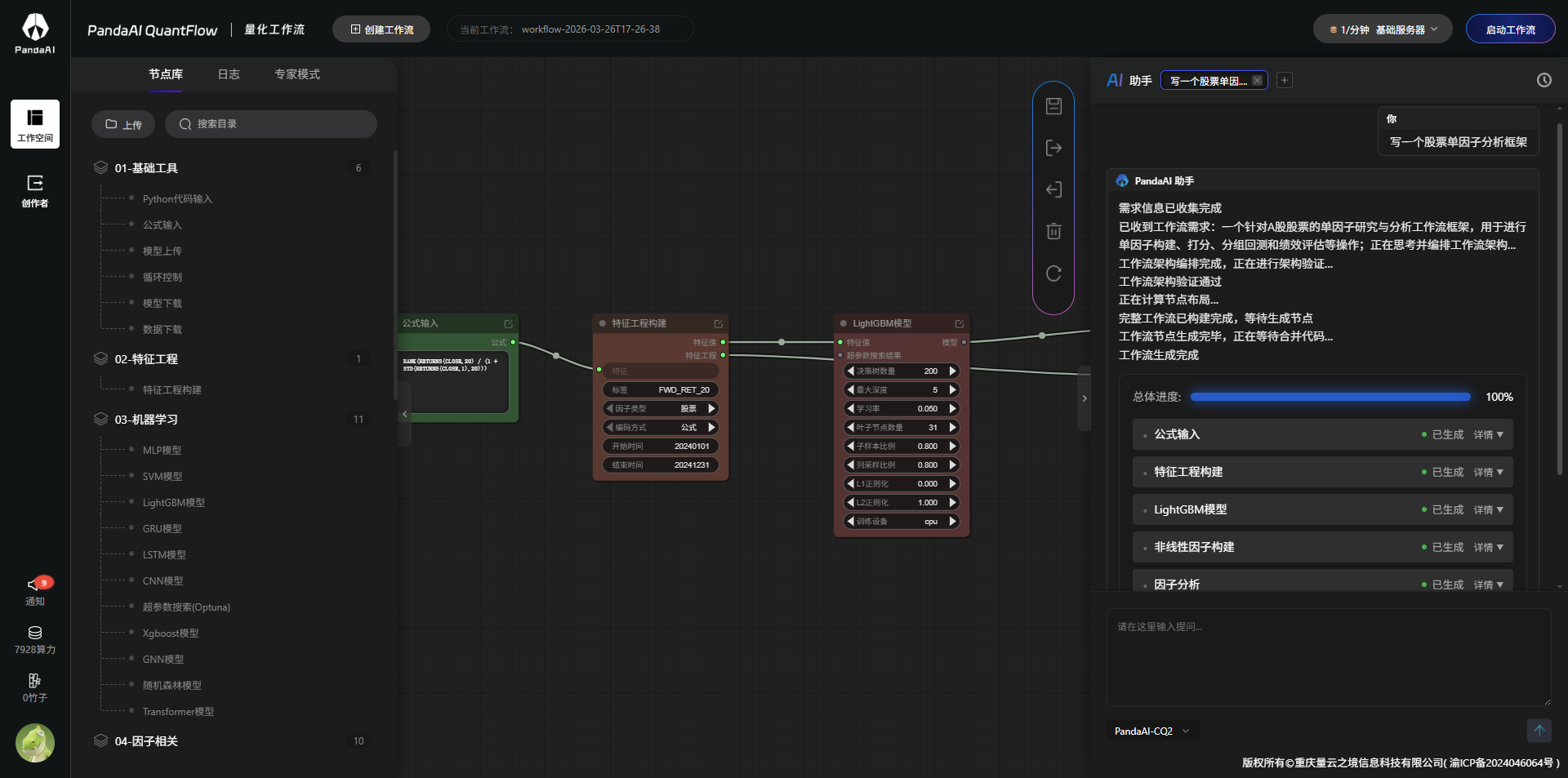Click the trash delete icon
This screenshot has height=778, width=1568.
coord(1053,232)
